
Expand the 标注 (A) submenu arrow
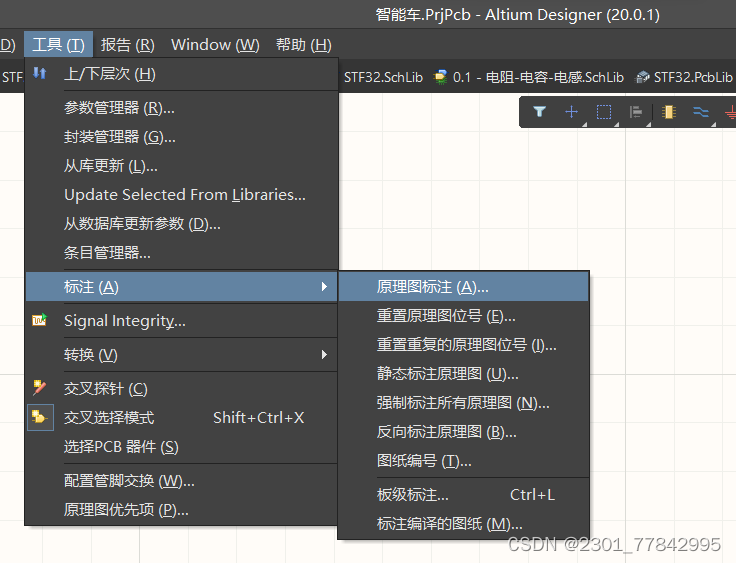324,286
